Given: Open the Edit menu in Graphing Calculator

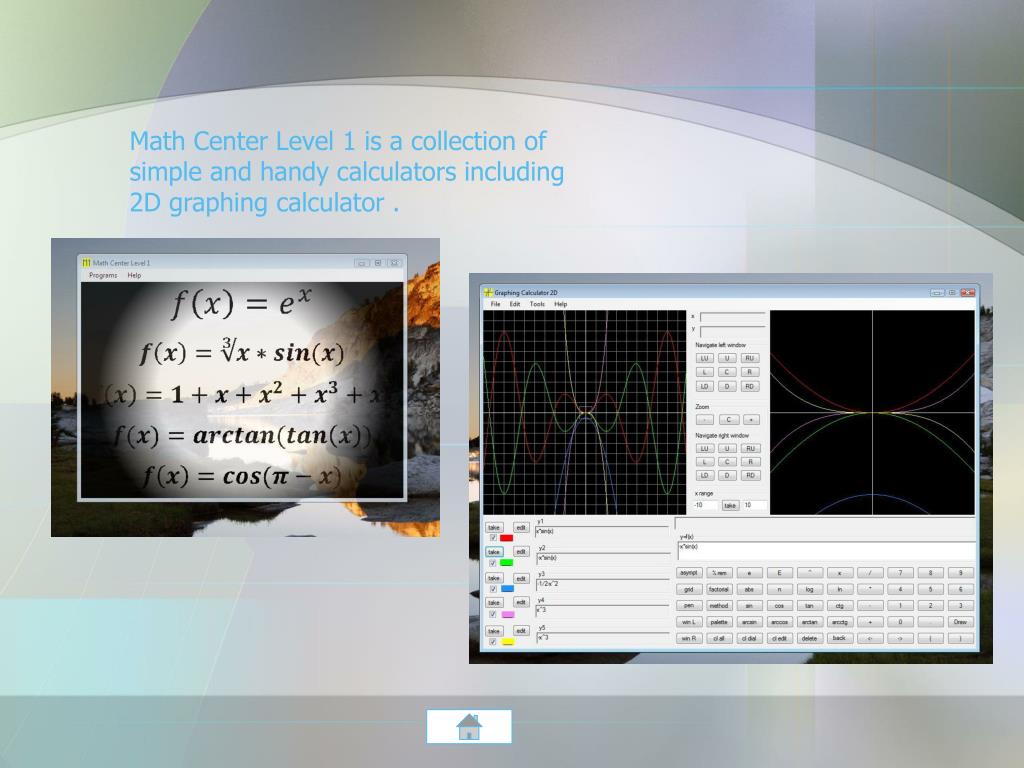Looking at the screenshot, I should (515, 304).
